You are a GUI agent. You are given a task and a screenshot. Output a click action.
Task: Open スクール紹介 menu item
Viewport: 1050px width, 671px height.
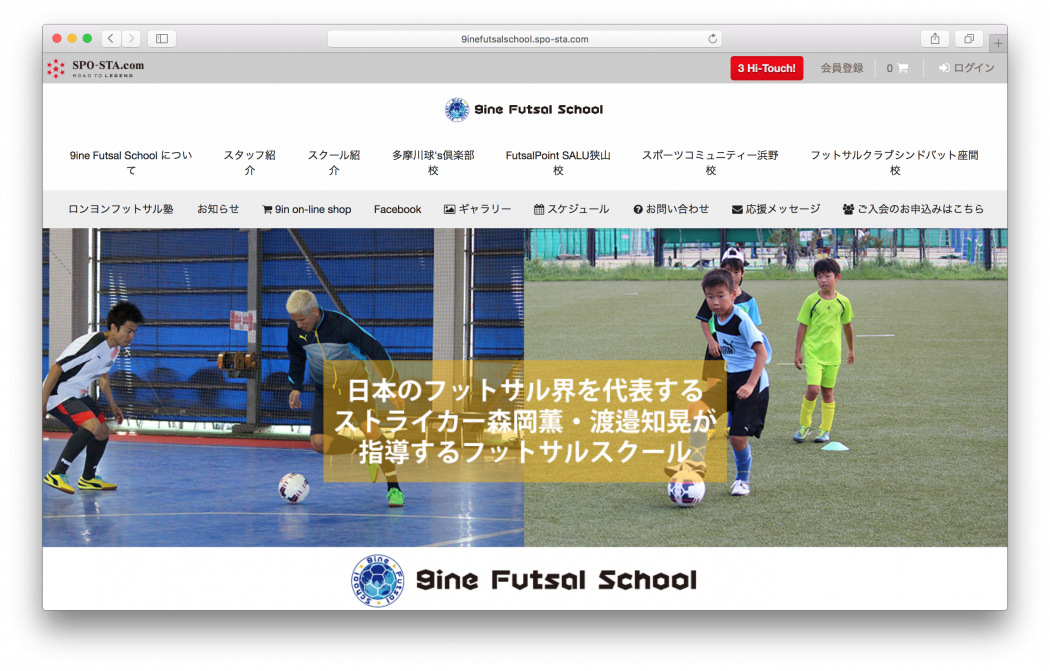pyautogui.click(x=333, y=163)
